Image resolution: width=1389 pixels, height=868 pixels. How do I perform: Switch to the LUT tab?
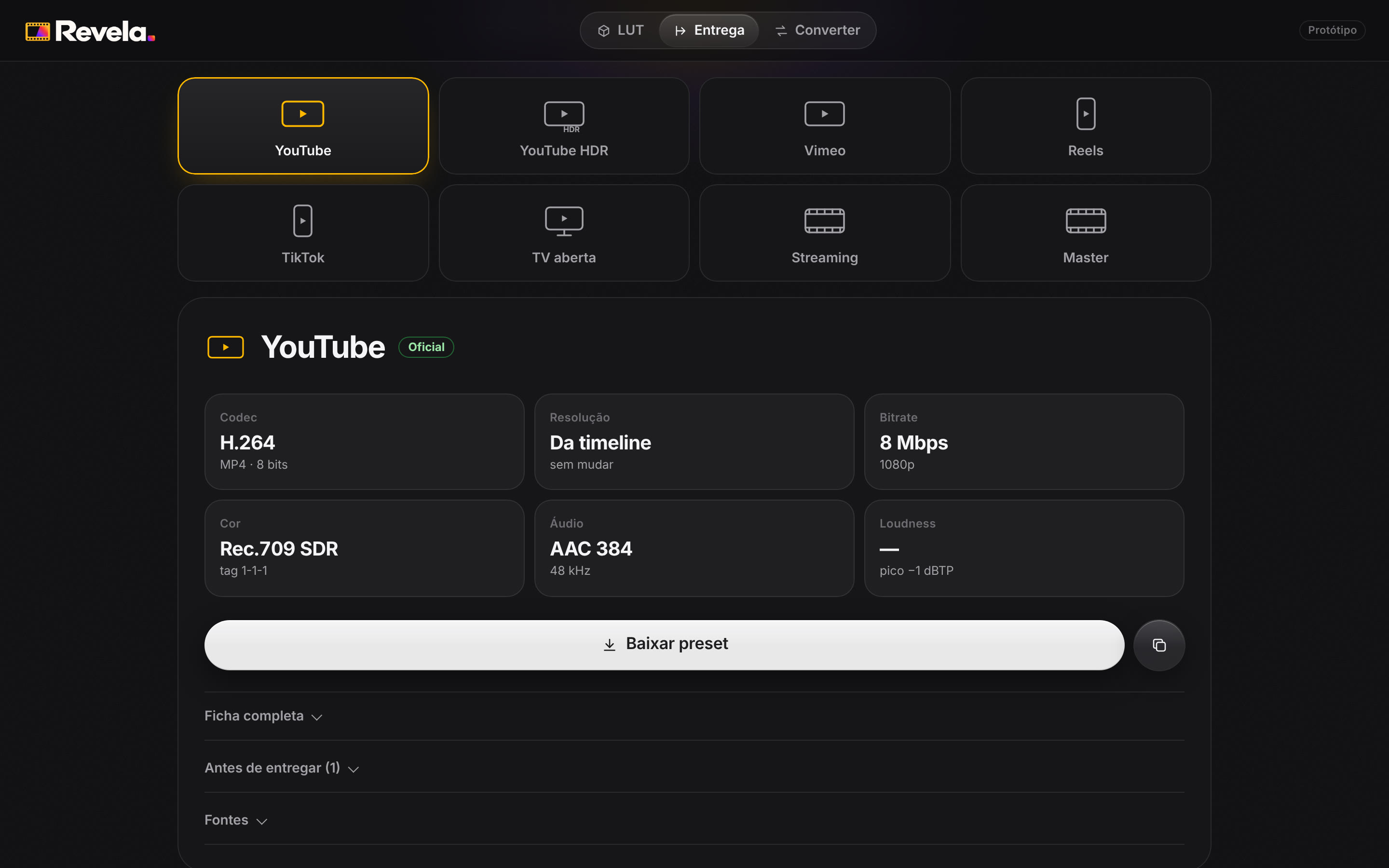pos(620,30)
